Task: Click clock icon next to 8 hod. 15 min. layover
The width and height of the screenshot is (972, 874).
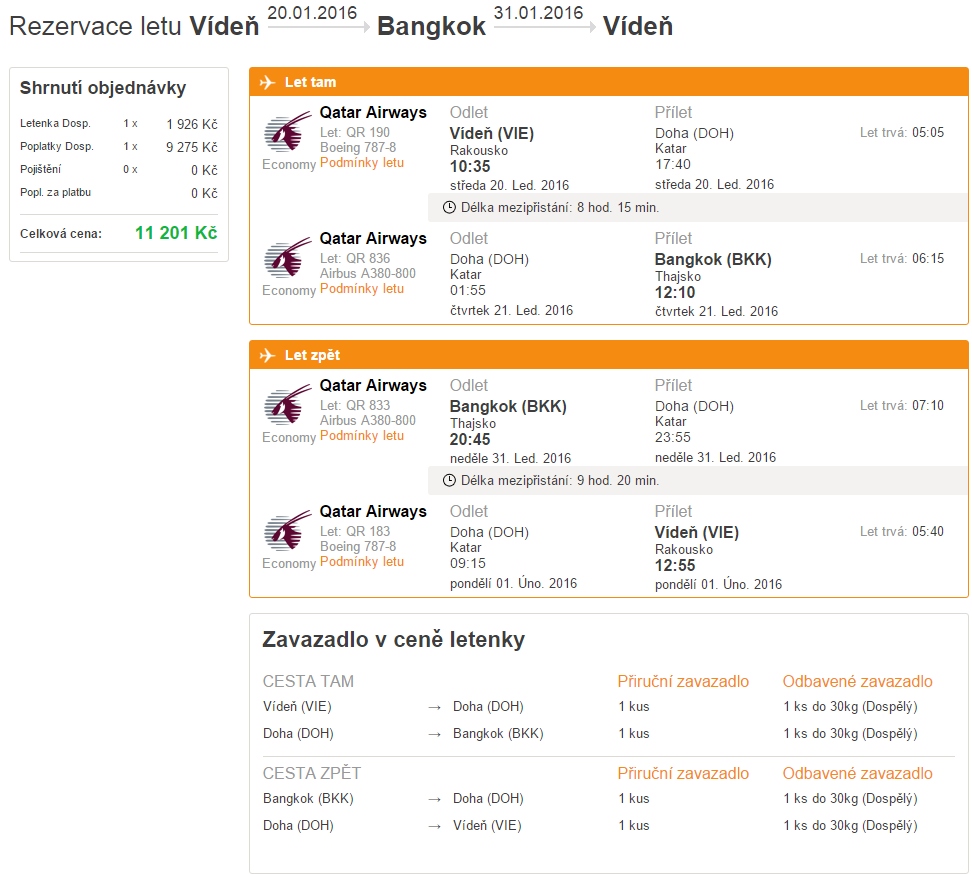Action: (x=449, y=208)
